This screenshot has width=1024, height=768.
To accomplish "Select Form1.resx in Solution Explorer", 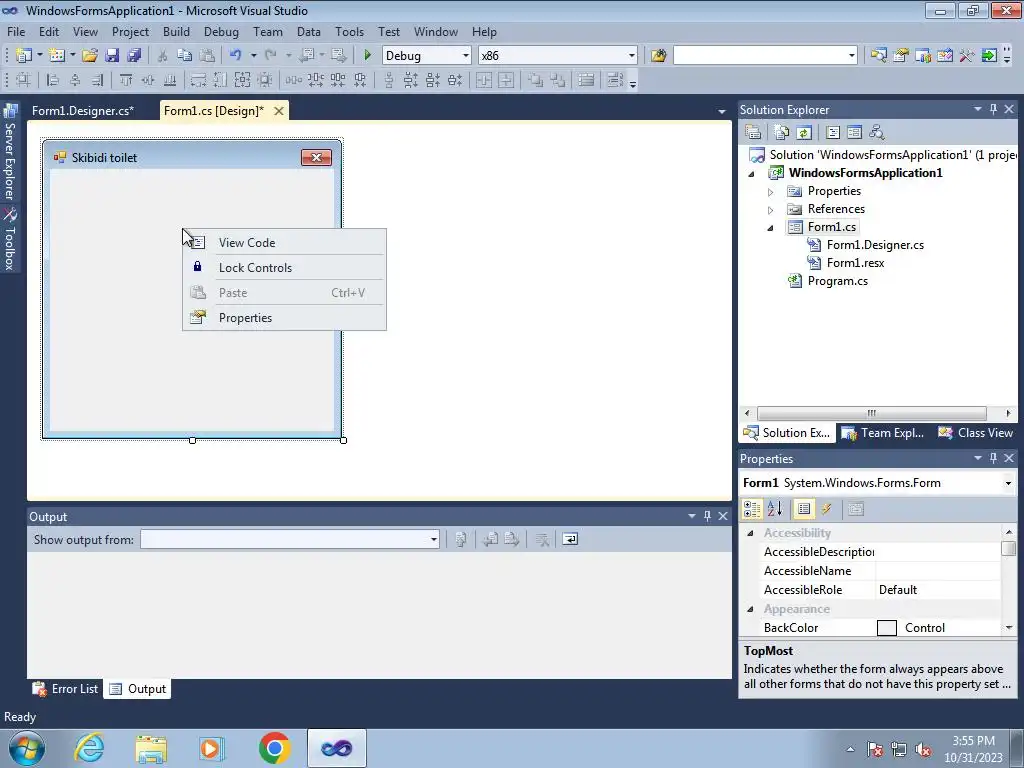I will [855, 263].
